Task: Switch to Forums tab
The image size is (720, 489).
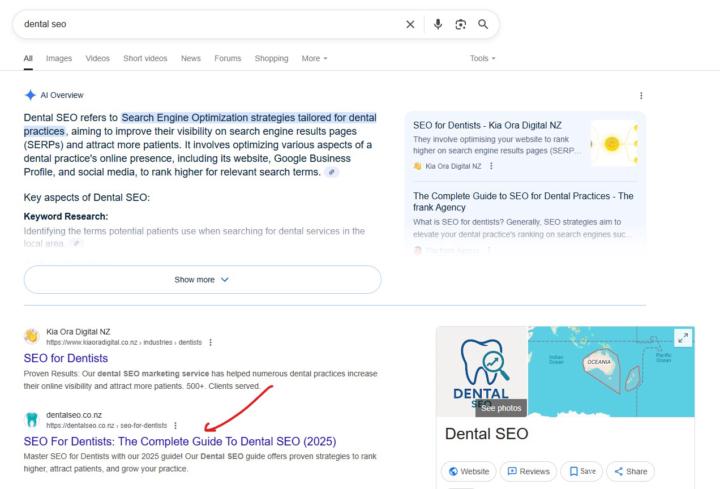Action: [228, 58]
